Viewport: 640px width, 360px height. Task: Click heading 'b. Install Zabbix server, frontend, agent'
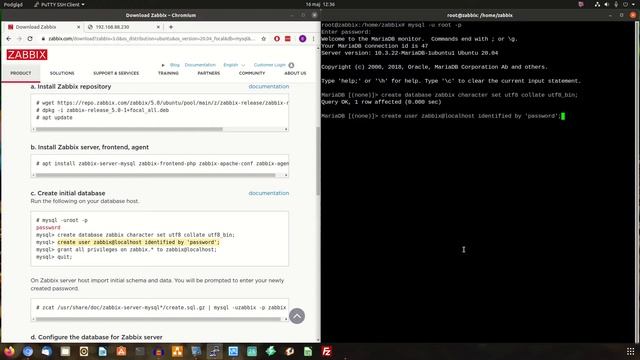coord(89,147)
